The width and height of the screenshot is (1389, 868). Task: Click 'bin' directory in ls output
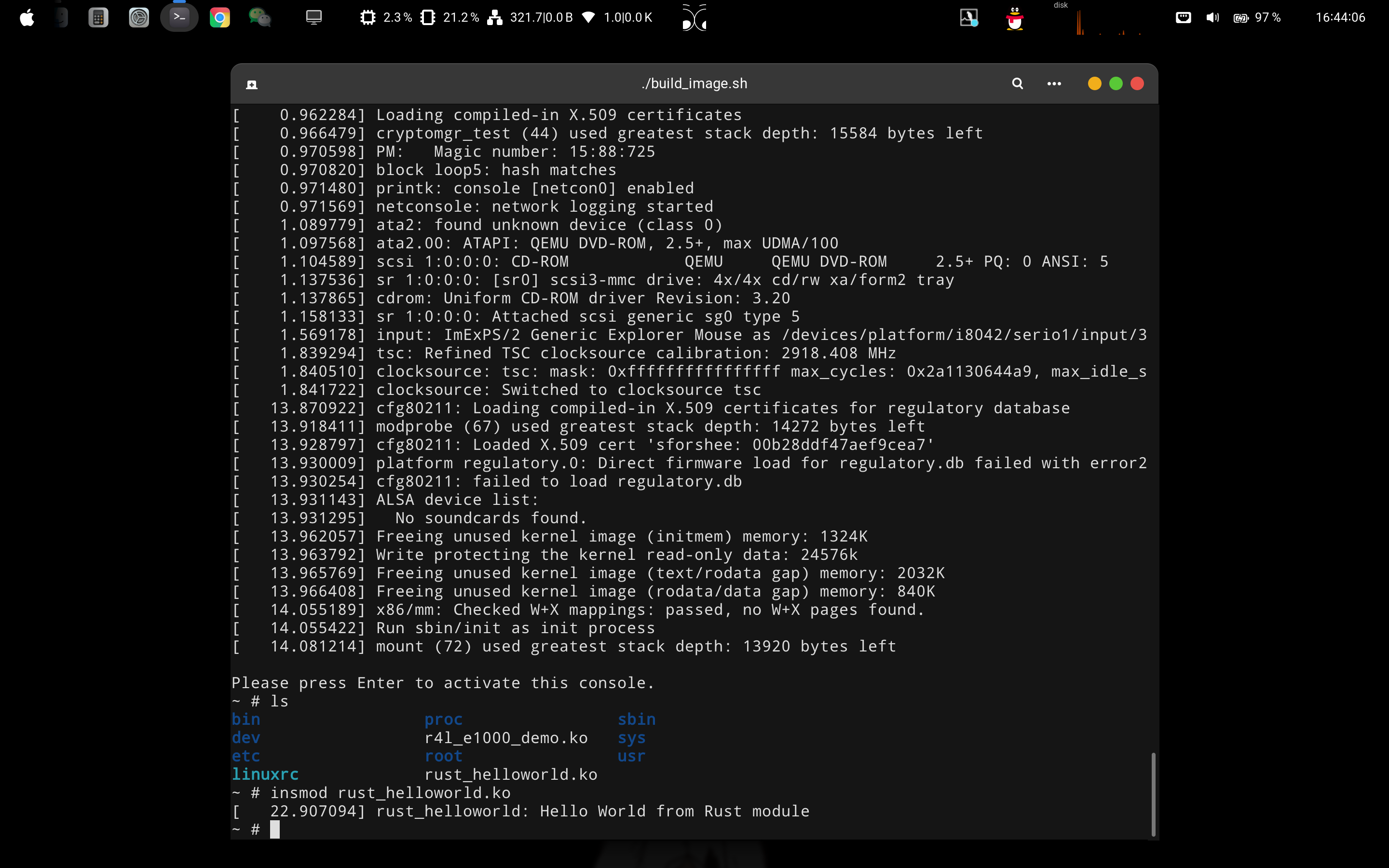point(245,719)
